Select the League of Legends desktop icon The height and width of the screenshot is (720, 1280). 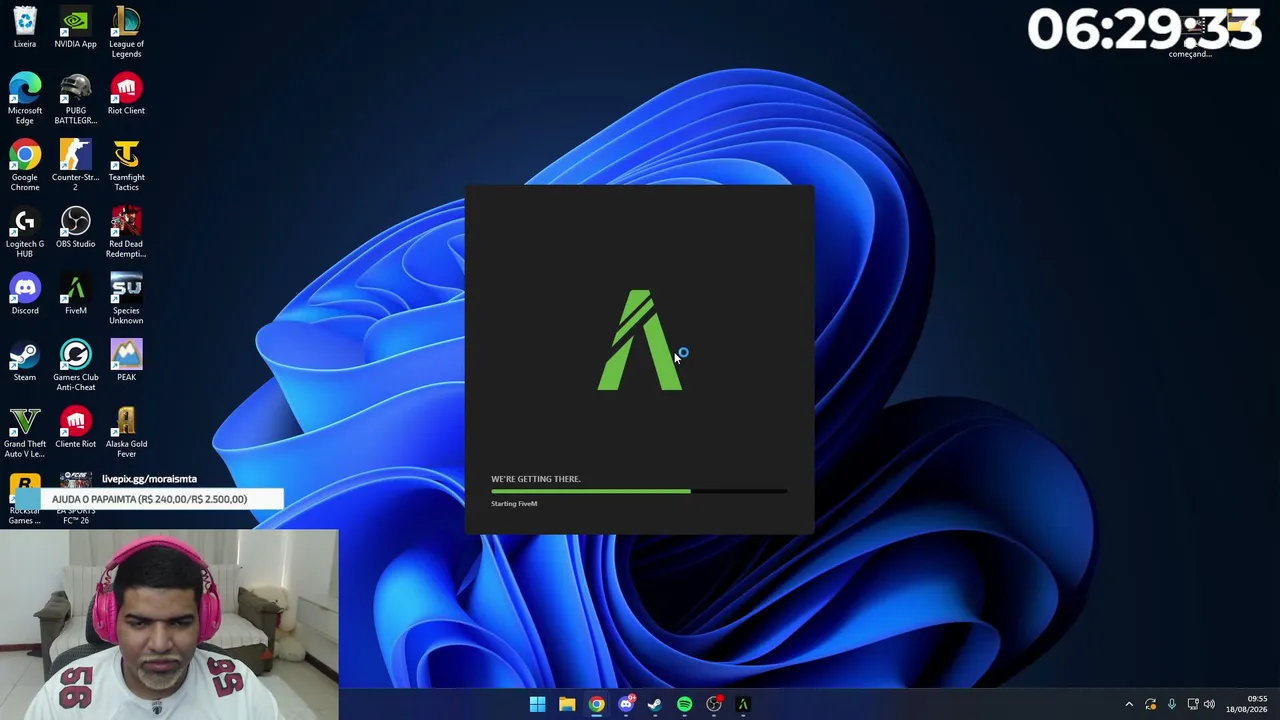[x=126, y=32]
